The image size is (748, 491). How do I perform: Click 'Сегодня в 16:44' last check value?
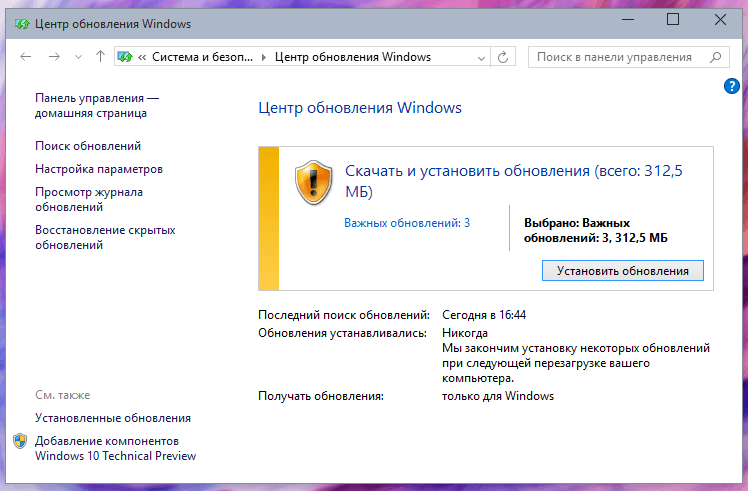click(x=484, y=315)
